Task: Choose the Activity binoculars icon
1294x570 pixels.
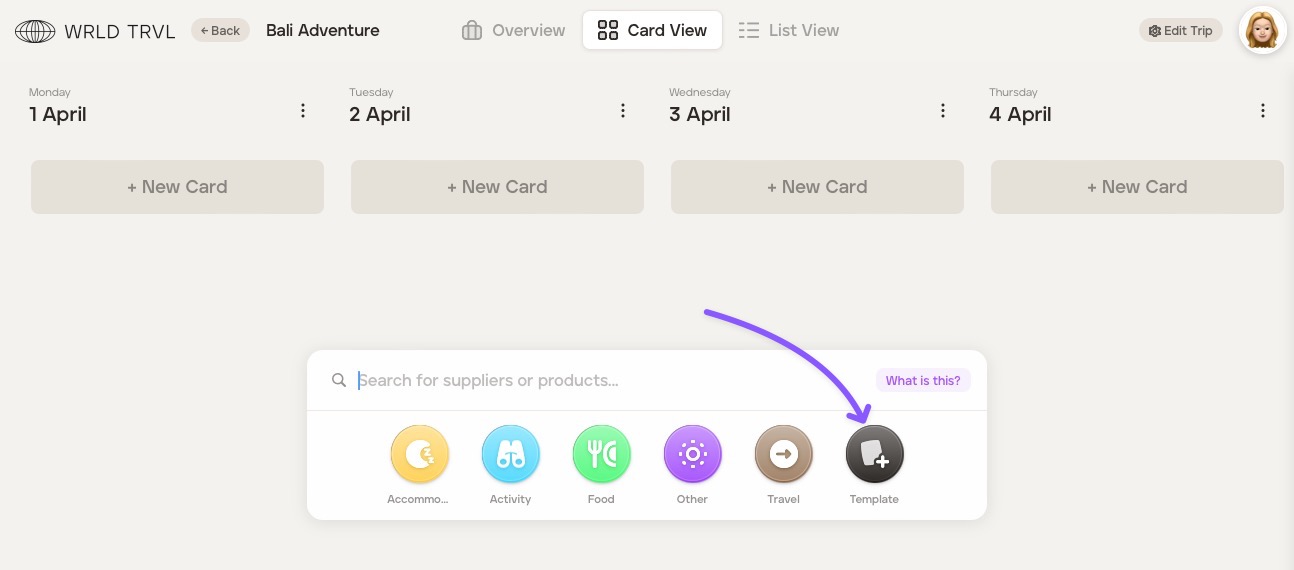Action: (x=511, y=455)
